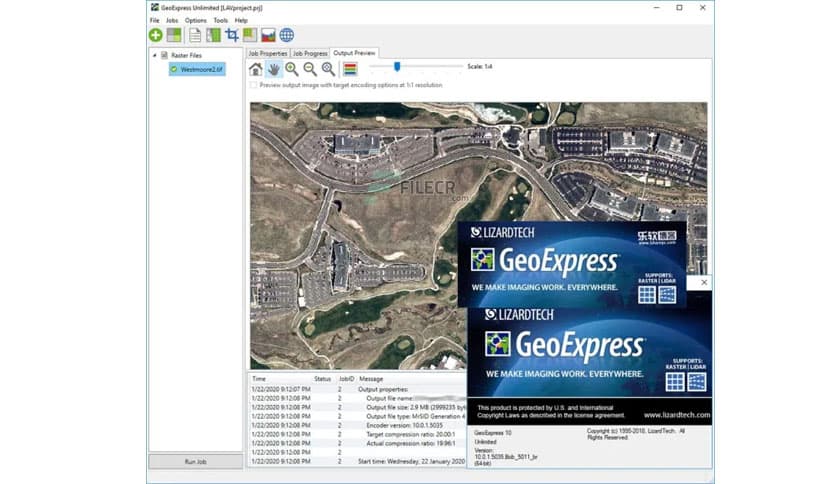Screen dimensions: 836x484
Task: Click the 'GeoExpress 10' text in About dialog
Action: [x=493, y=433]
